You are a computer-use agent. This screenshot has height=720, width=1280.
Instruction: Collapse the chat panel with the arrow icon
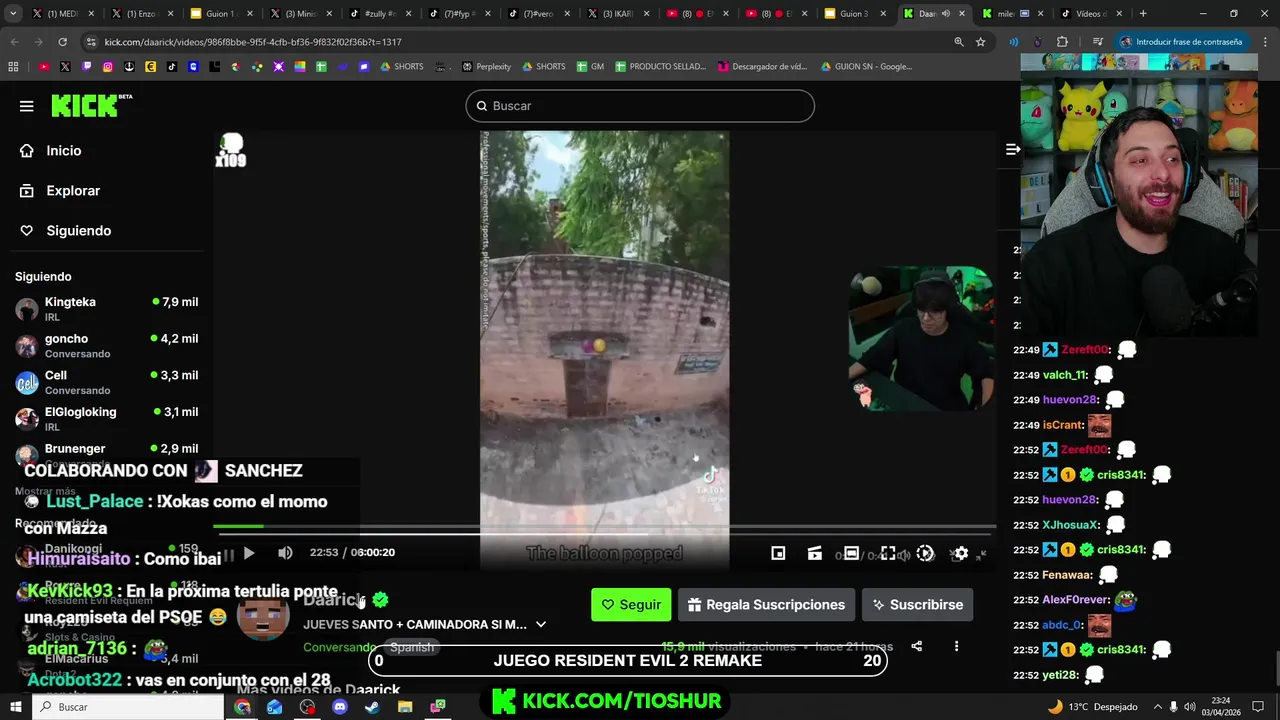pos(1012,149)
